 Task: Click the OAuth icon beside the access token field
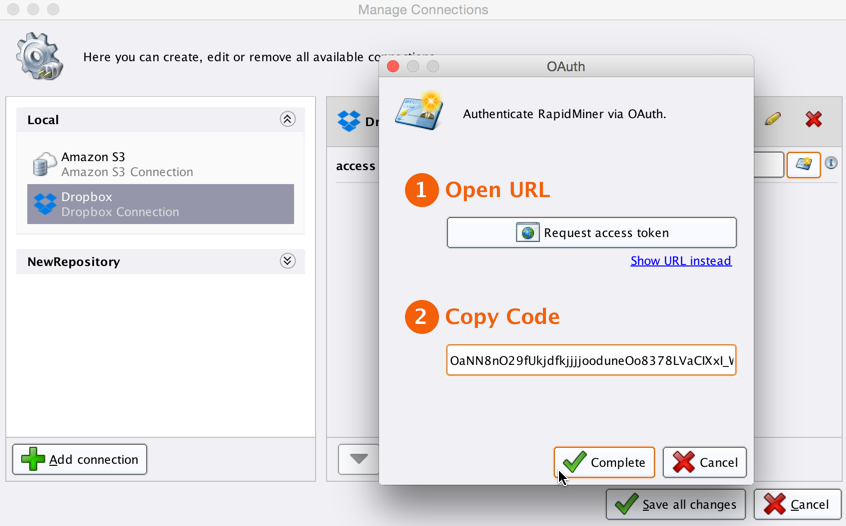[x=803, y=164]
